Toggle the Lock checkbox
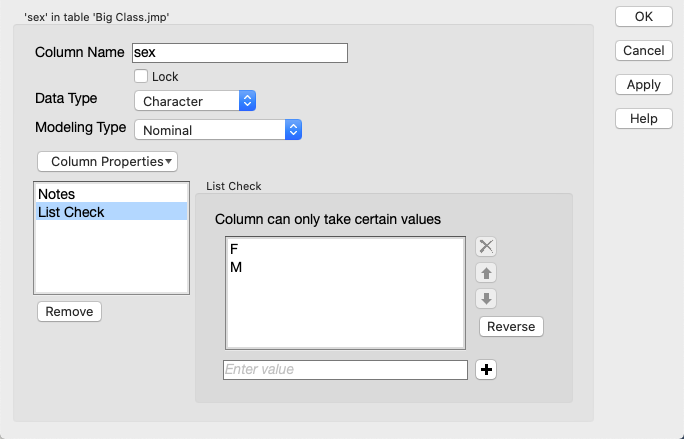 click(141, 76)
